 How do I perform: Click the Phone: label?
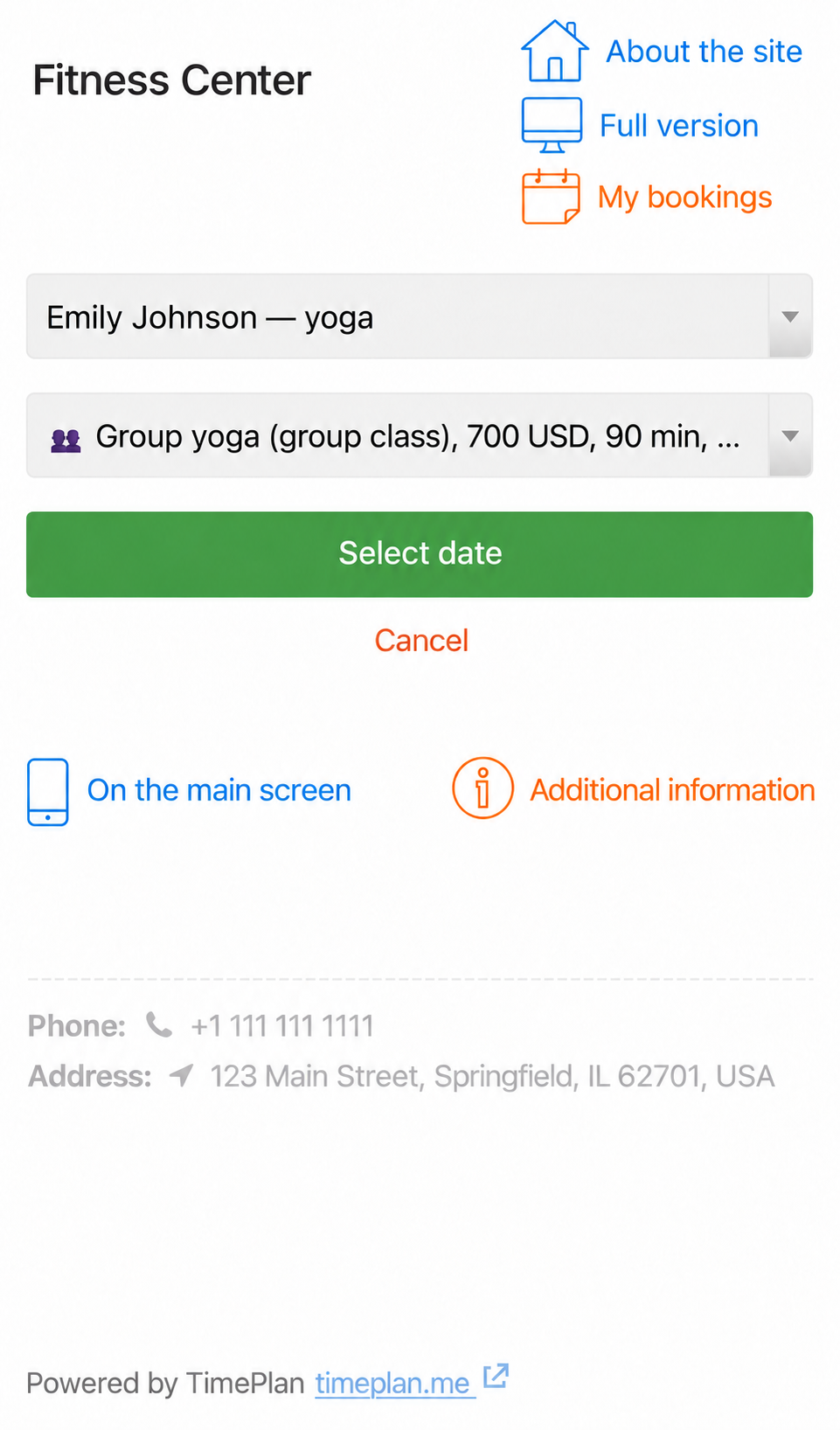[77, 1025]
